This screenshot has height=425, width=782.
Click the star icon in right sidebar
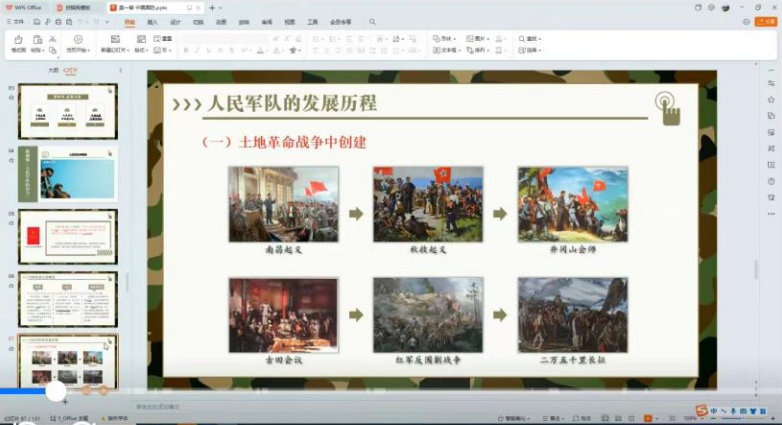(771, 100)
